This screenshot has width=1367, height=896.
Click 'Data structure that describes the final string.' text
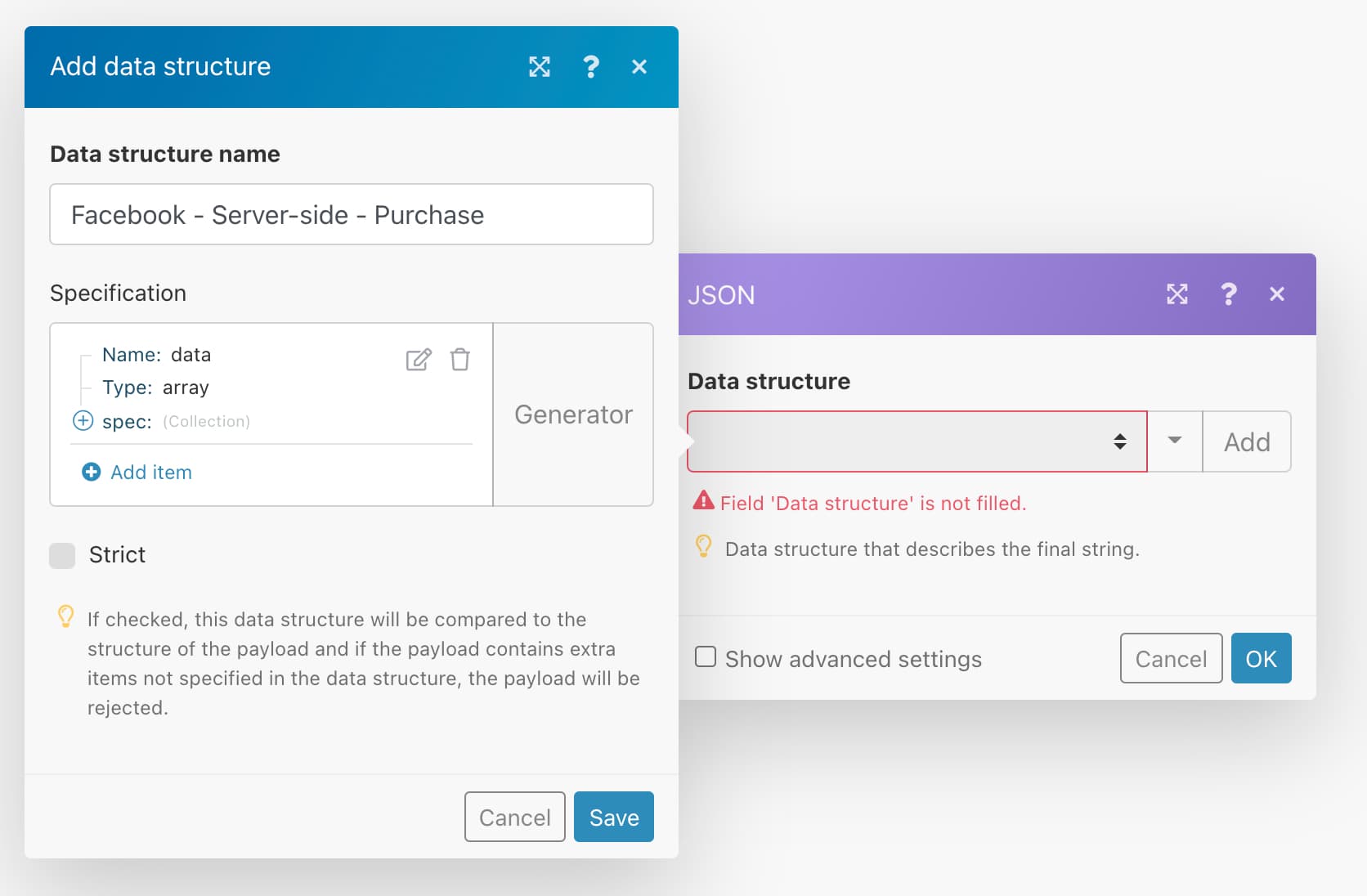click(x=932, y=549)
